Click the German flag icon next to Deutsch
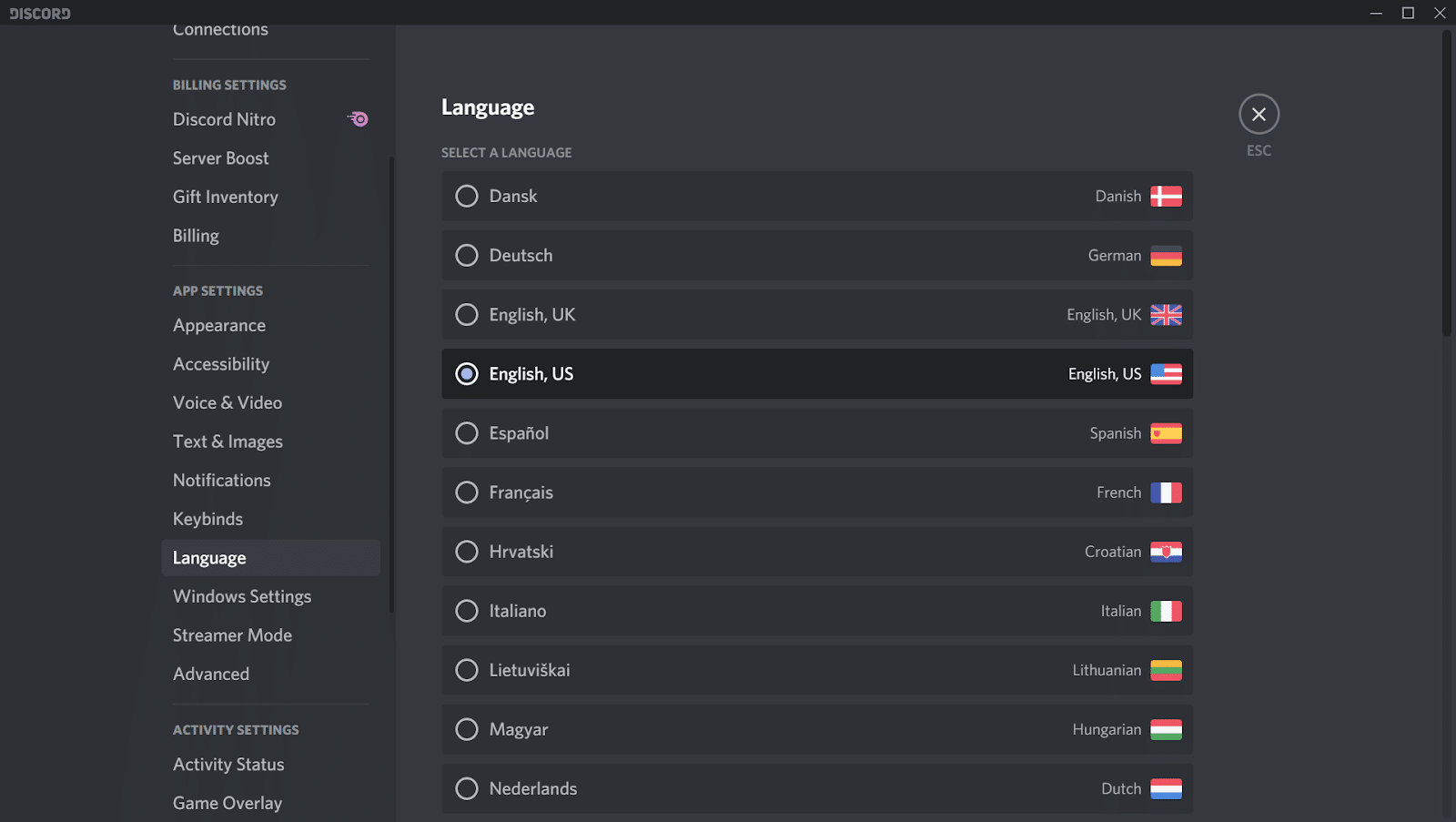The image size is (1456, 822). coord(1167,255)
